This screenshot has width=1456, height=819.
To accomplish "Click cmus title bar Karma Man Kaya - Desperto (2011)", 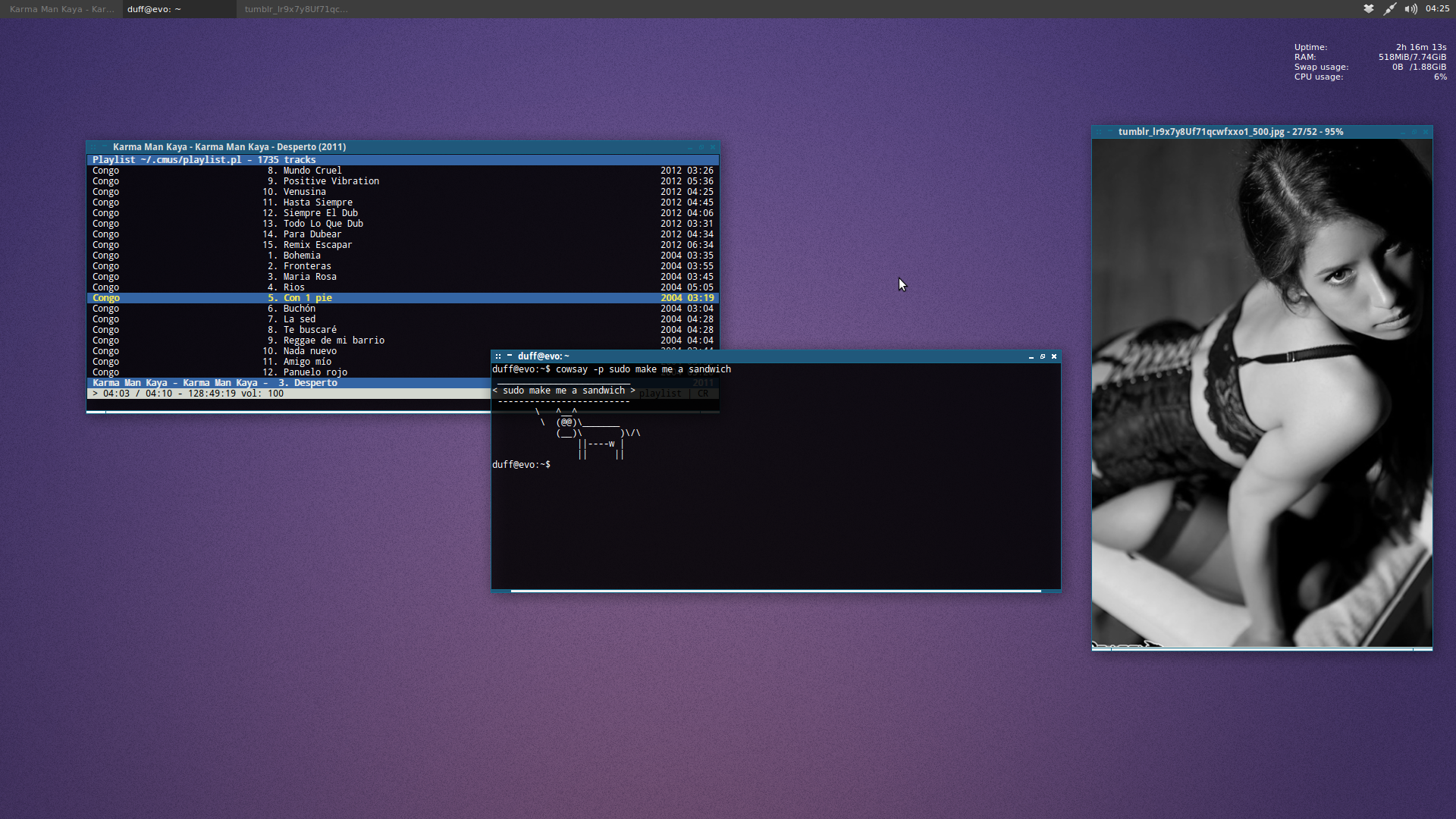I will coord(229,147).
